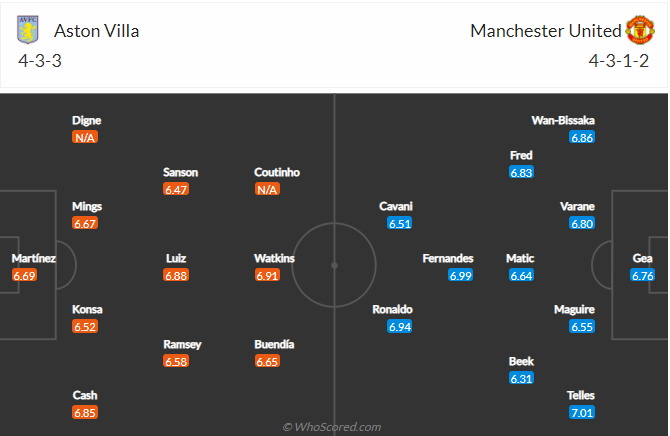Select Watkins' 6.91 rating badge

coord(266,275)
